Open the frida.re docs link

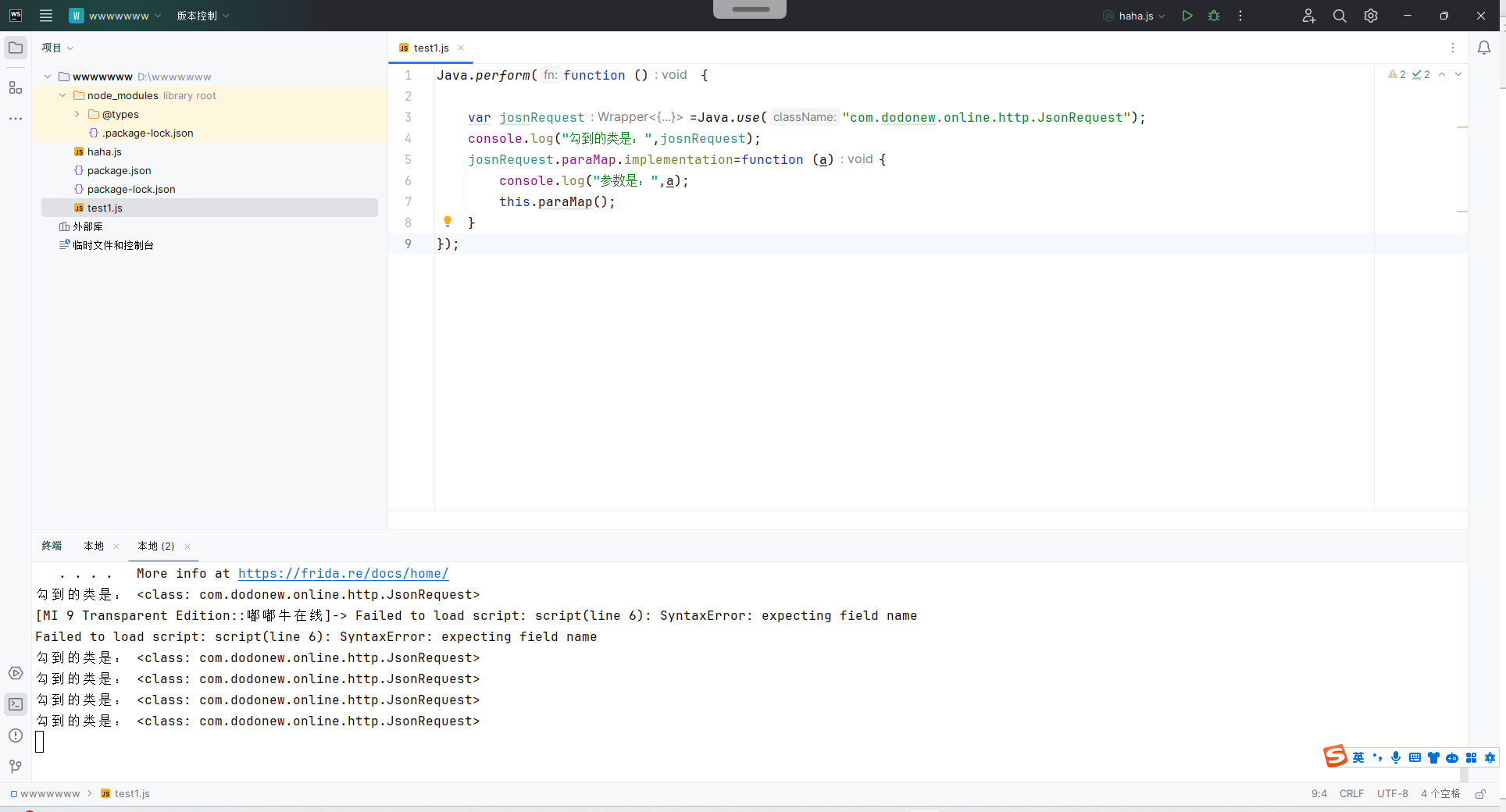tap(343, 573)
